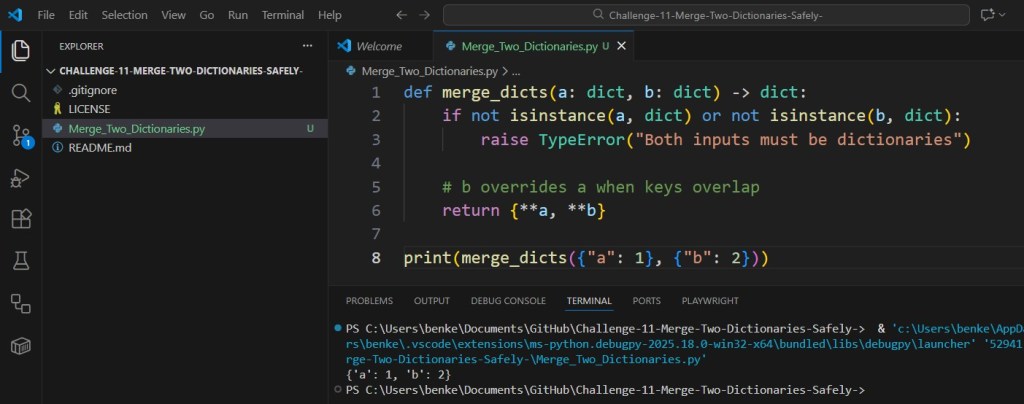Open Explorer views and more actions ellipsis
1024x404 pixels.
307,46
